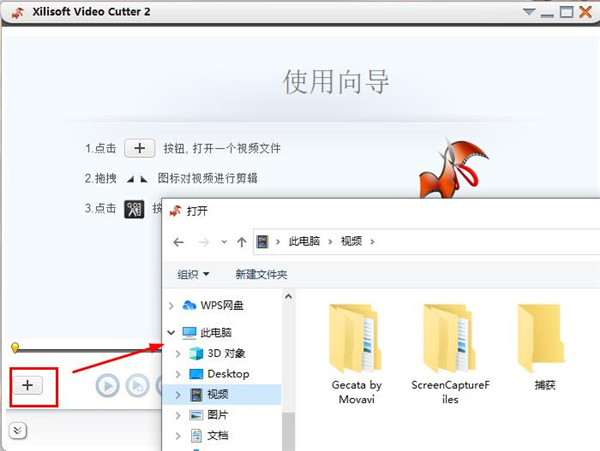Select the Gecata by Movavi folder
The width and height of the screenshot is (600, 451).
tap(356, 354)
